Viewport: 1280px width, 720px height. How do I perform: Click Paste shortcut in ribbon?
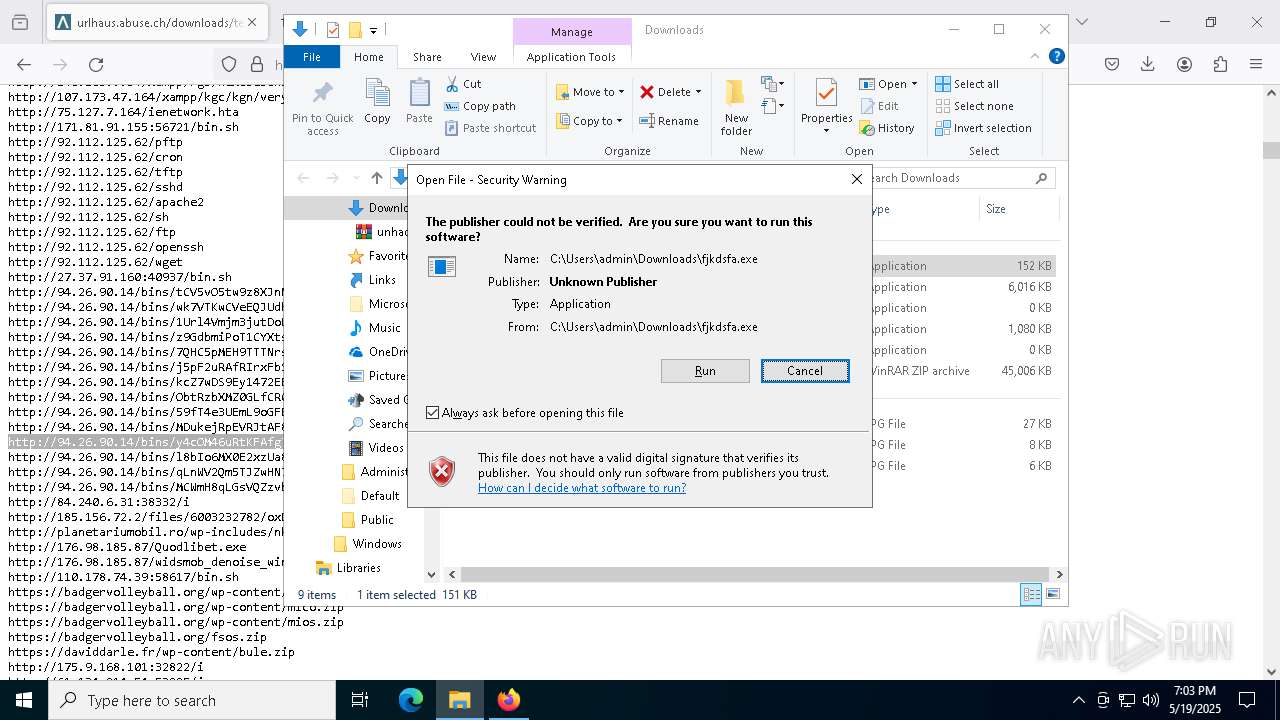[491, 128]
